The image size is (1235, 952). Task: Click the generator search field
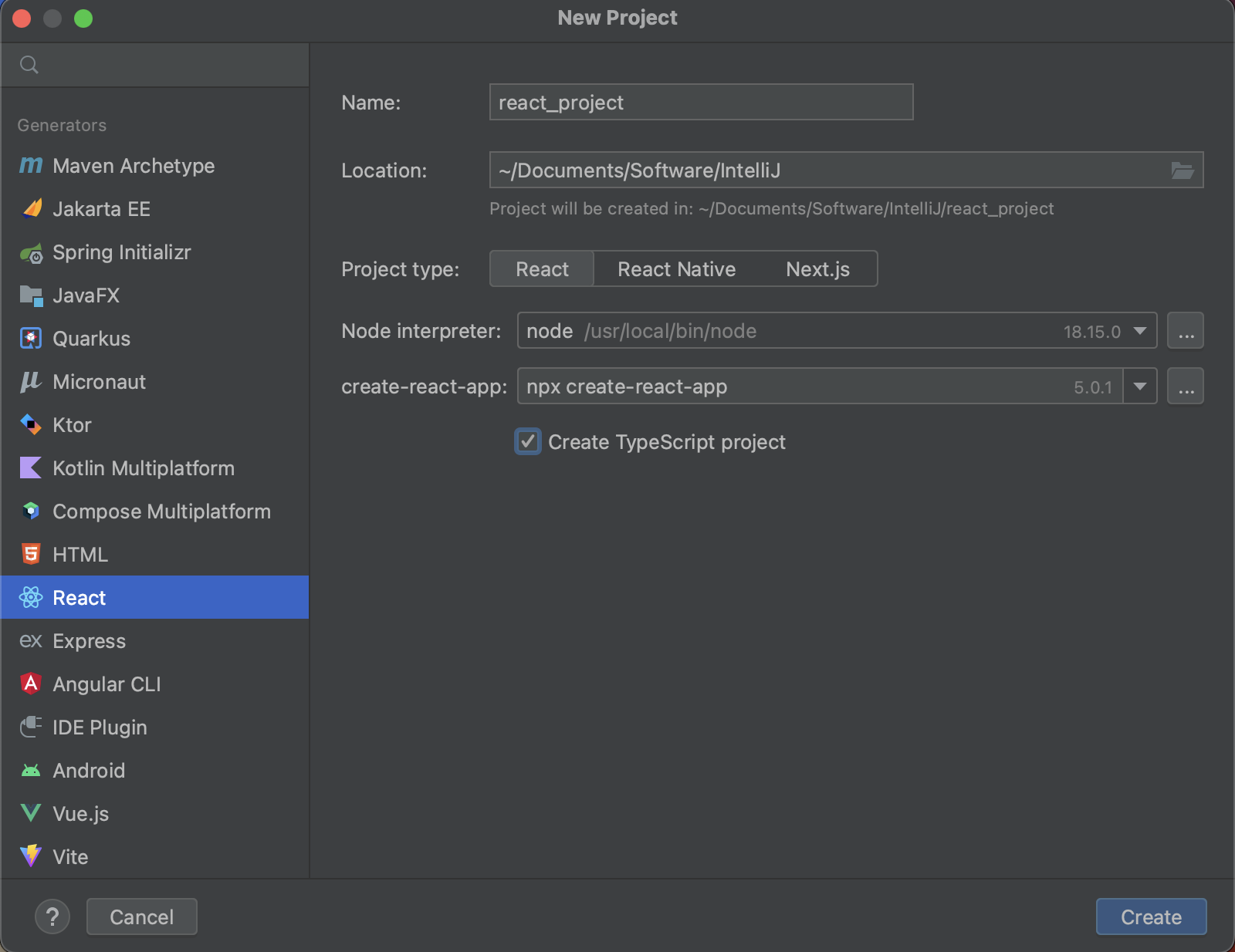click(154, 65)
